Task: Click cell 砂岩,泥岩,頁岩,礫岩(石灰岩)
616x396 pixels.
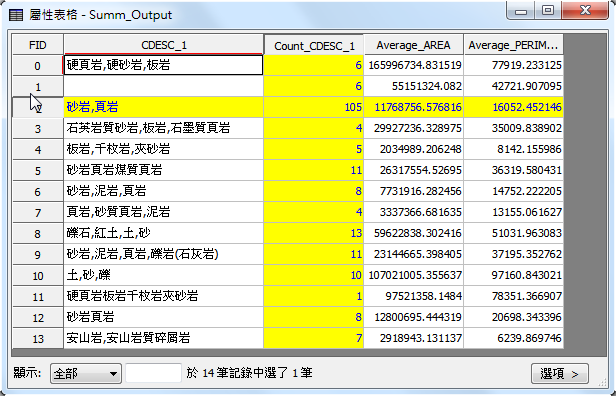Action: tap(163, 254)
